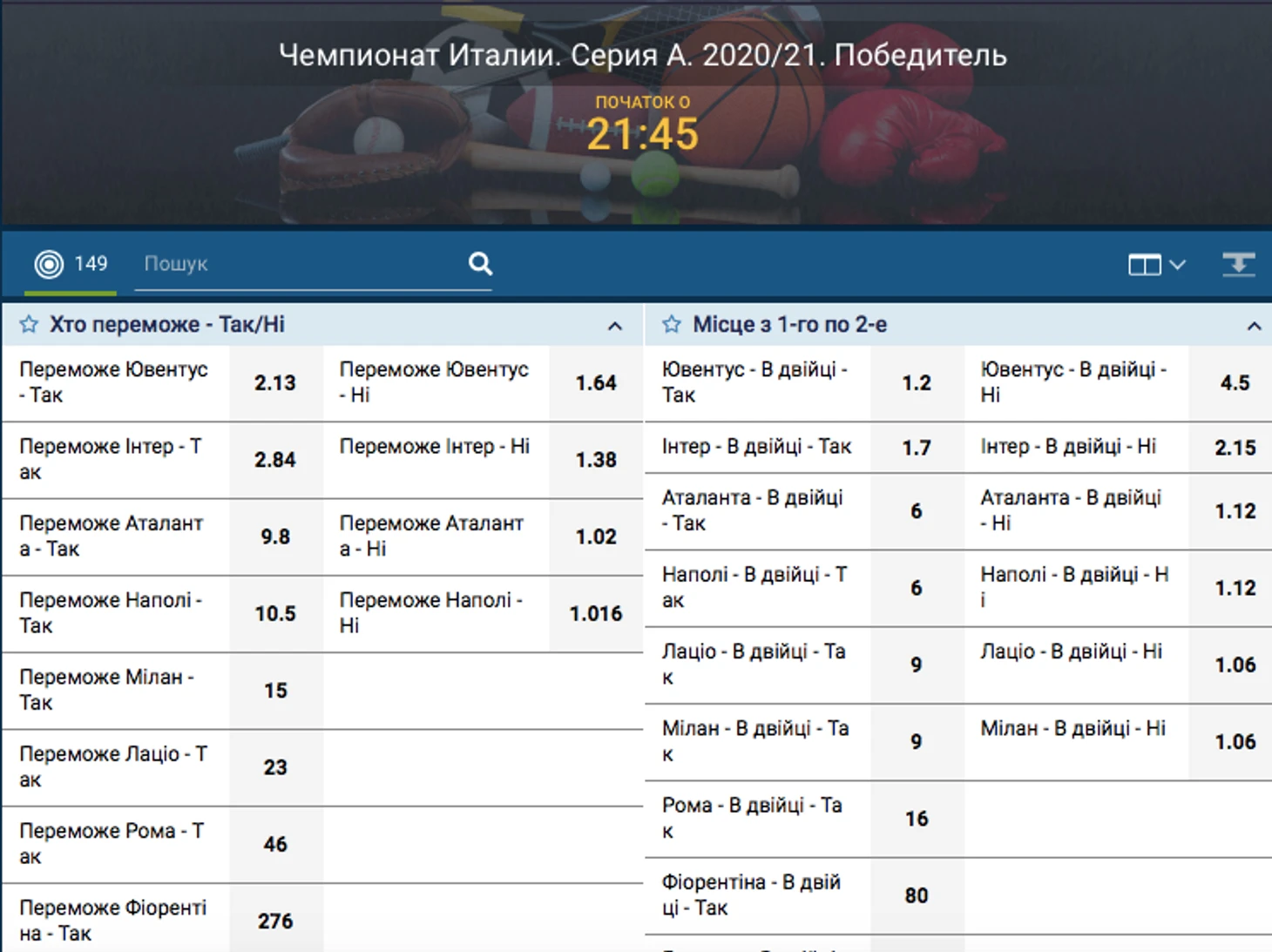The image size is (1272, 952).
Task: Choose 1.02 odds for Аталанта win Ні
Action: click(596, 537)
